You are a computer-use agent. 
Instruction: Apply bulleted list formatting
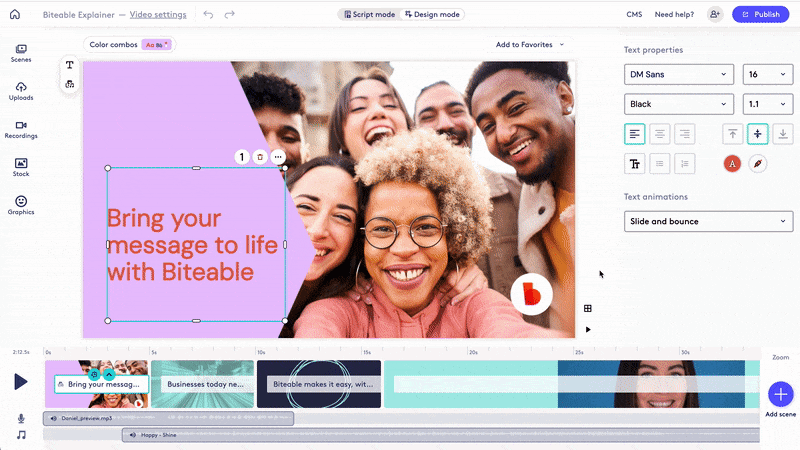coord(660,164)
